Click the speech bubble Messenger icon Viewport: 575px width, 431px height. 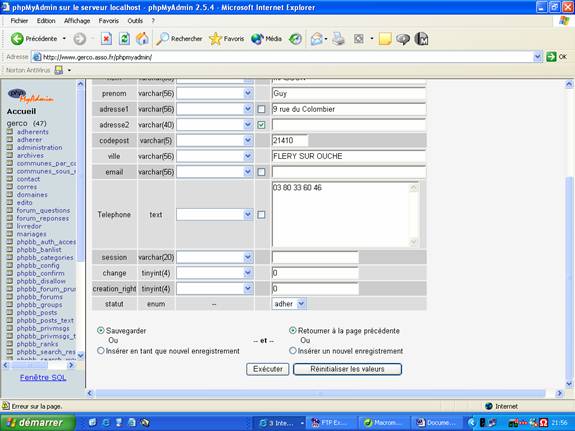pyautogui.click(x=403, y=39)
